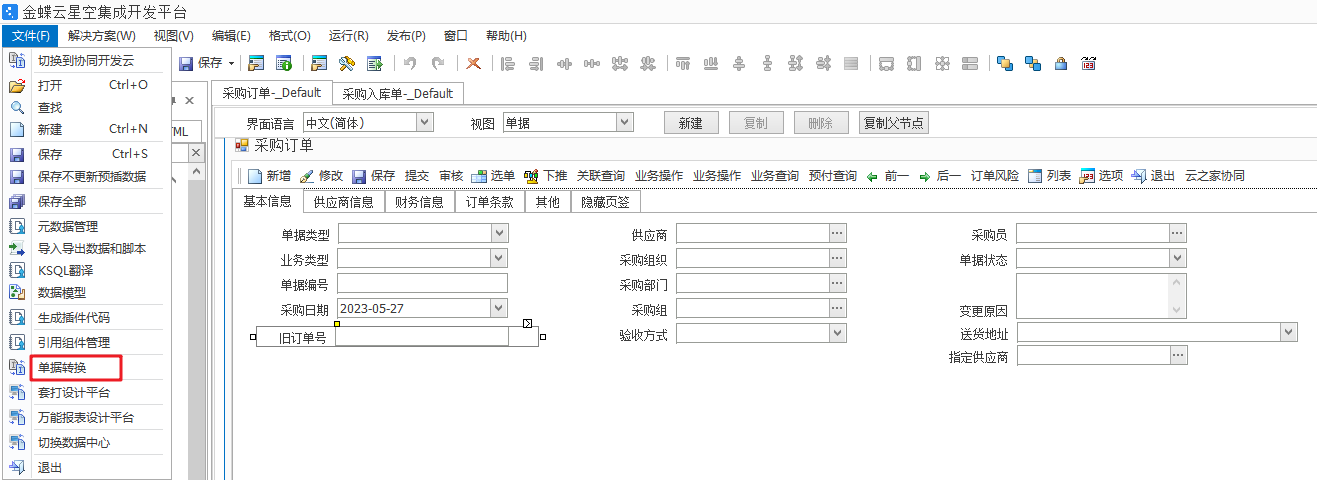Expand the 业务类型 dropdown
The width and height of the screenshot is (1317, 480).
pos(499,258)
